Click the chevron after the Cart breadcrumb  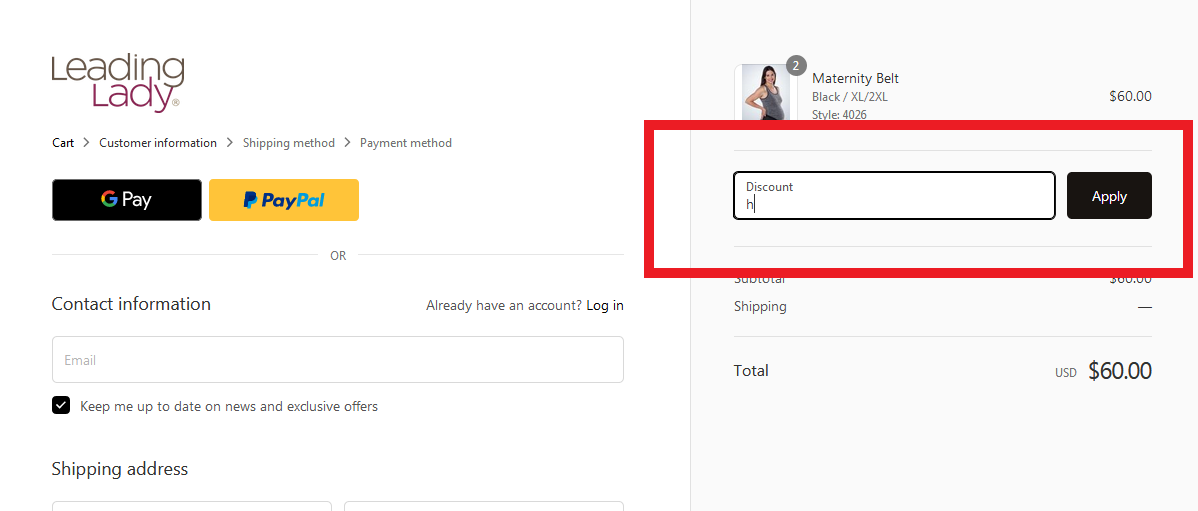[86, 143]
